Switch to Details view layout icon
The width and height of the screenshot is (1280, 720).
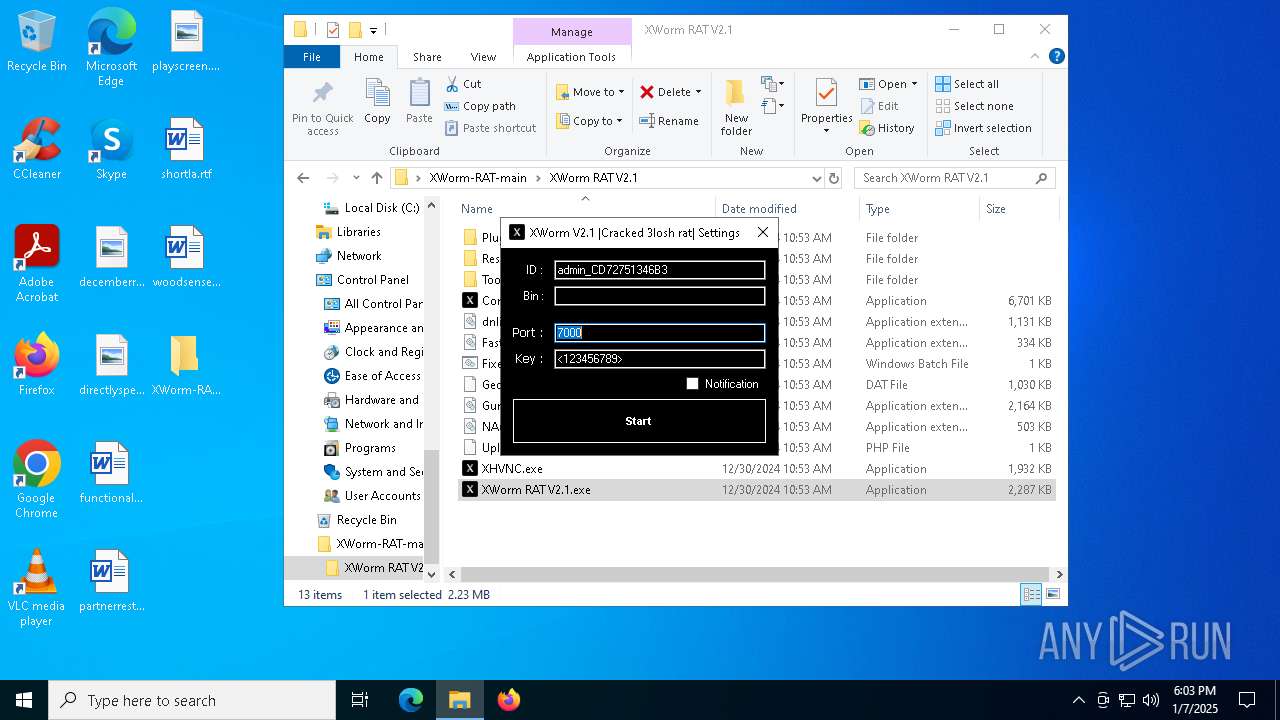click(x=1031, y=594)
